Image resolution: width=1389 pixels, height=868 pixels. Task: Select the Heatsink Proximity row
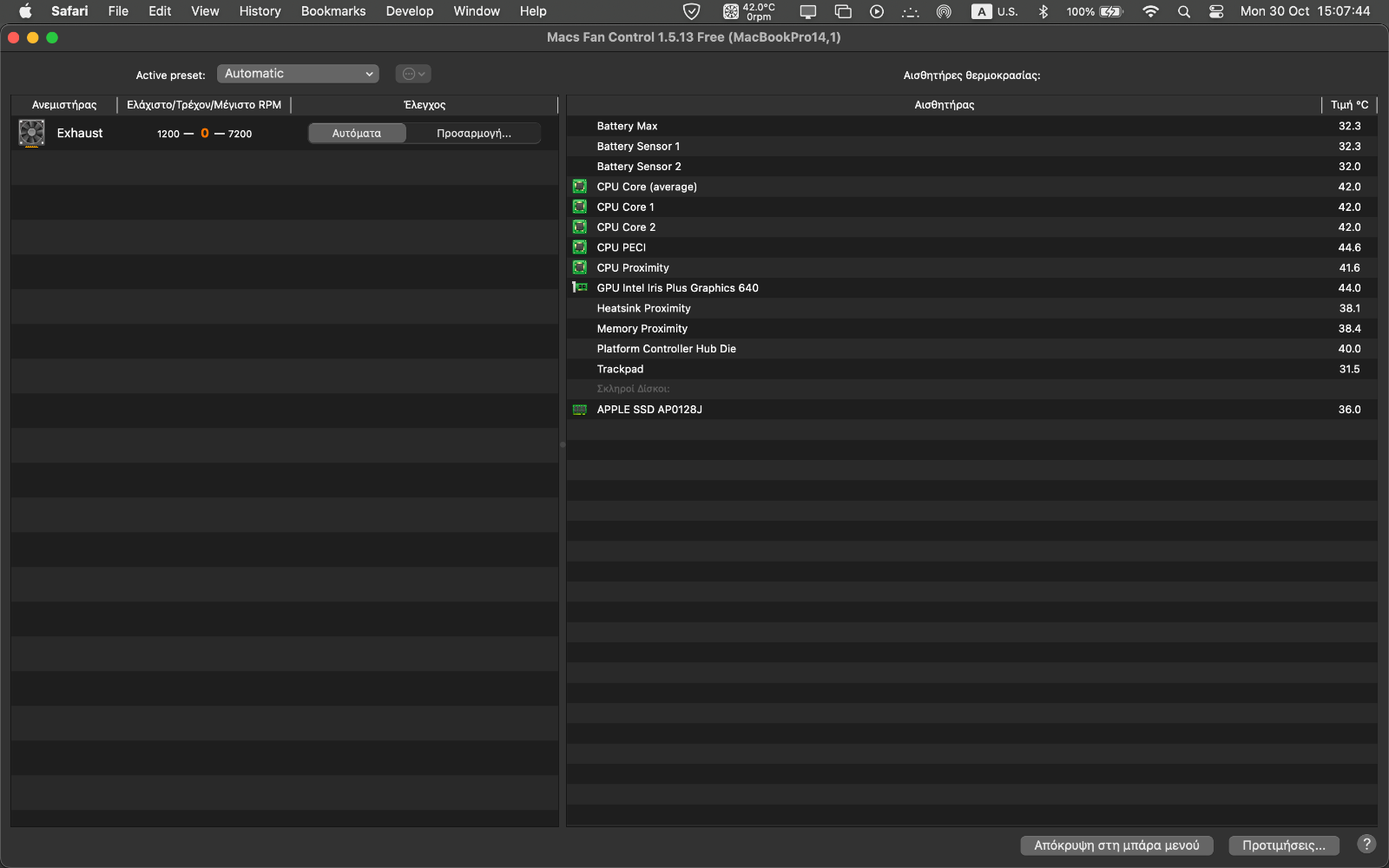pos(972,308)
